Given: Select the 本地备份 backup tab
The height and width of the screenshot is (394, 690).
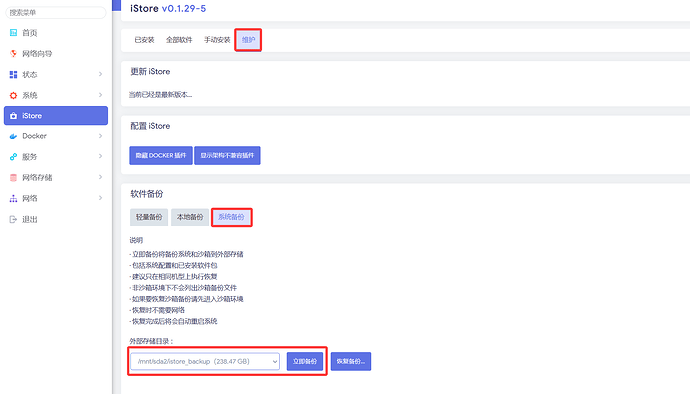Looking at the screenshot, I should (x=190, y=217).
